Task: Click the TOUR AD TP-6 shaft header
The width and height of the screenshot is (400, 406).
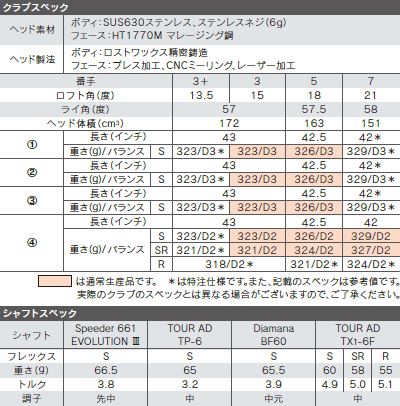Action: [x=190, y=335]
